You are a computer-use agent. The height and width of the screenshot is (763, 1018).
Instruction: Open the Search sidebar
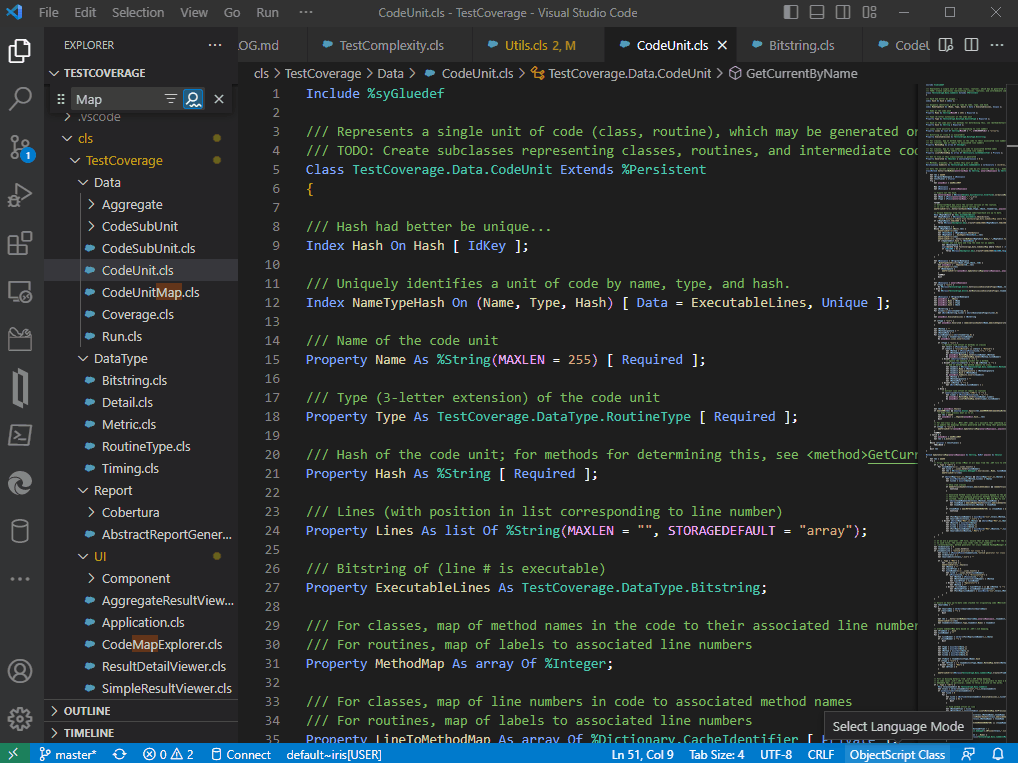[20, 99]
